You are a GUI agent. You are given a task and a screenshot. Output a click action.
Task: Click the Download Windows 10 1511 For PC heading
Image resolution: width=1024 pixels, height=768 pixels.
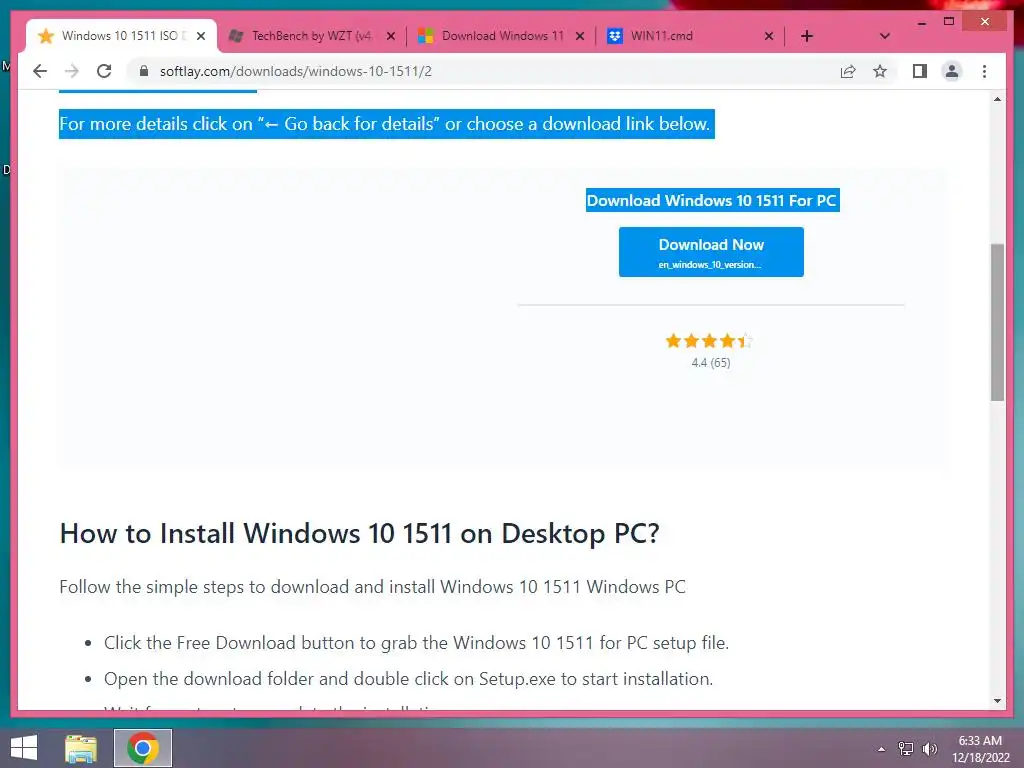(712, 200)
